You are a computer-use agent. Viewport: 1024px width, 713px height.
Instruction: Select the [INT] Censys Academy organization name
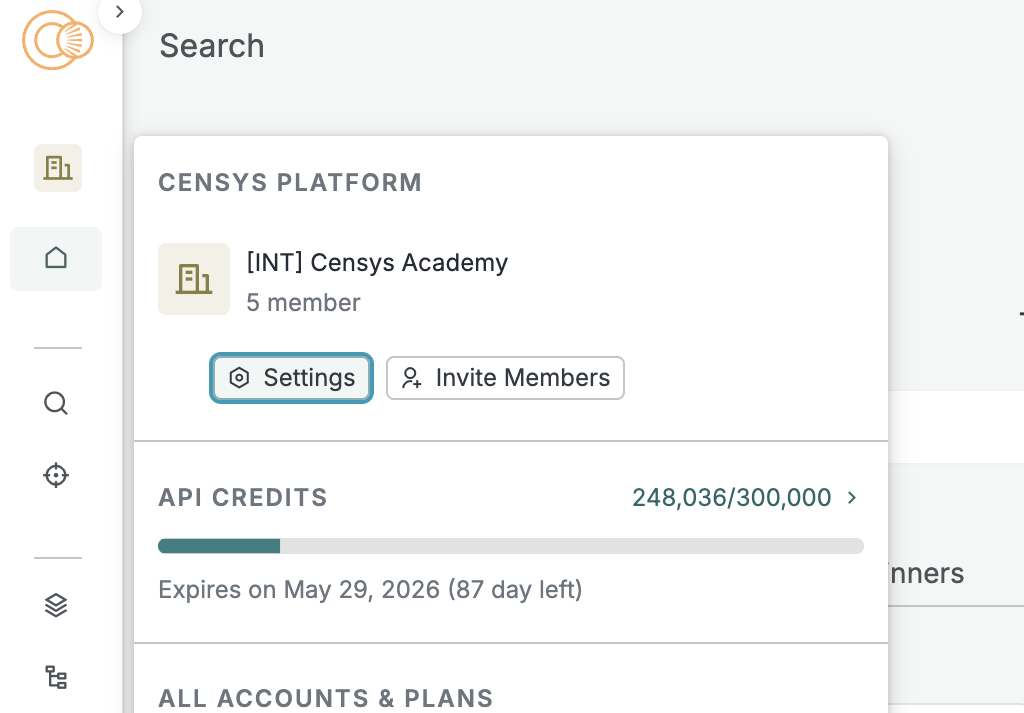coord(377,263)
